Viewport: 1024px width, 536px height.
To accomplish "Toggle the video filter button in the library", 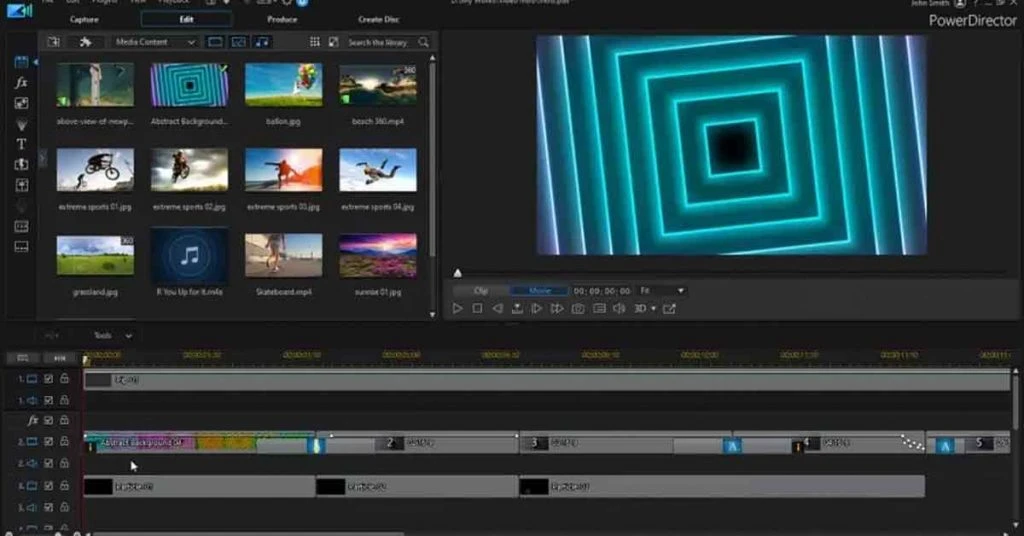I will (x=215, y=42).
